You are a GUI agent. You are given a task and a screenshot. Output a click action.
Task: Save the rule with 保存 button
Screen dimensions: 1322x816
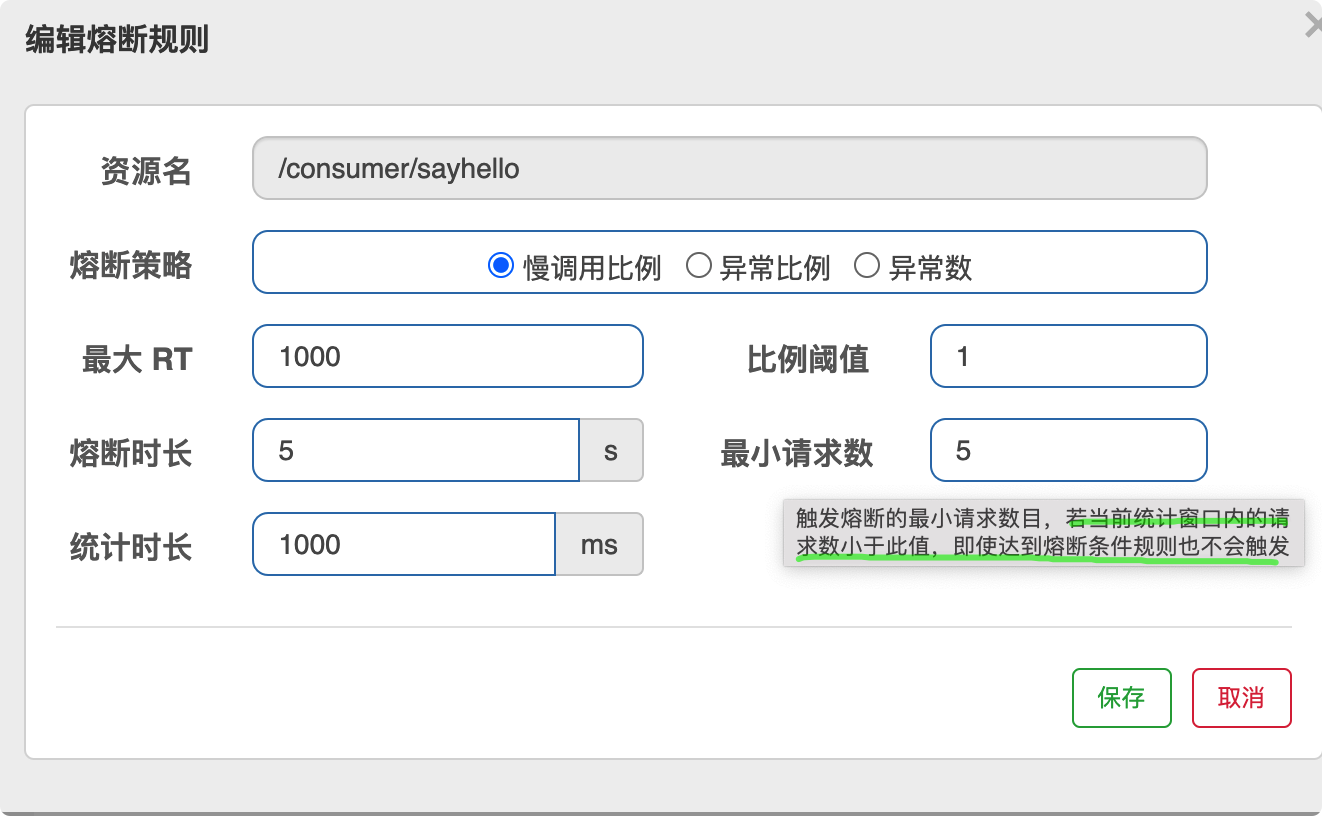[1121, 698]
